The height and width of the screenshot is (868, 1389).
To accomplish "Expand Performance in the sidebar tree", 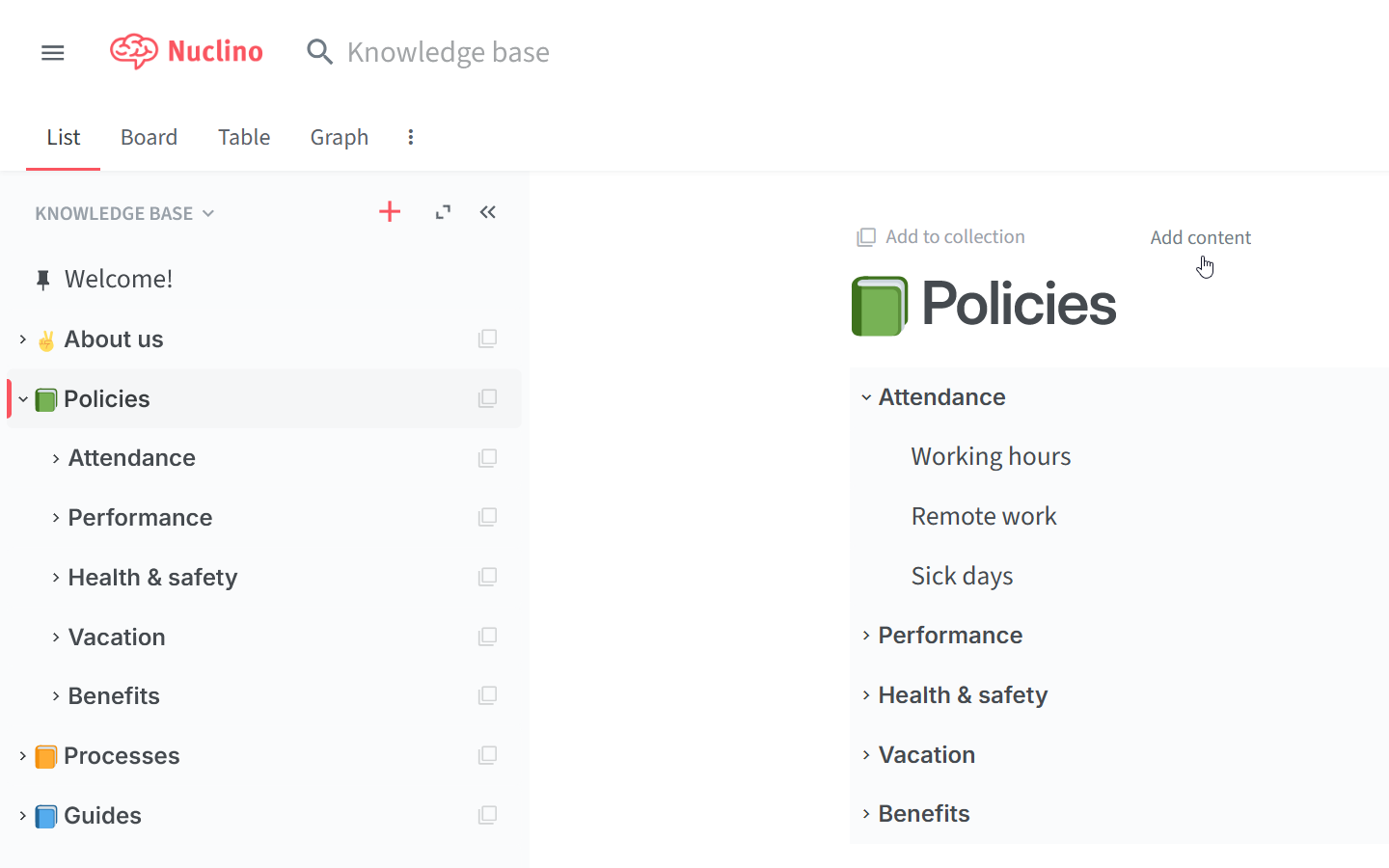I will click(x=56, y=518).
